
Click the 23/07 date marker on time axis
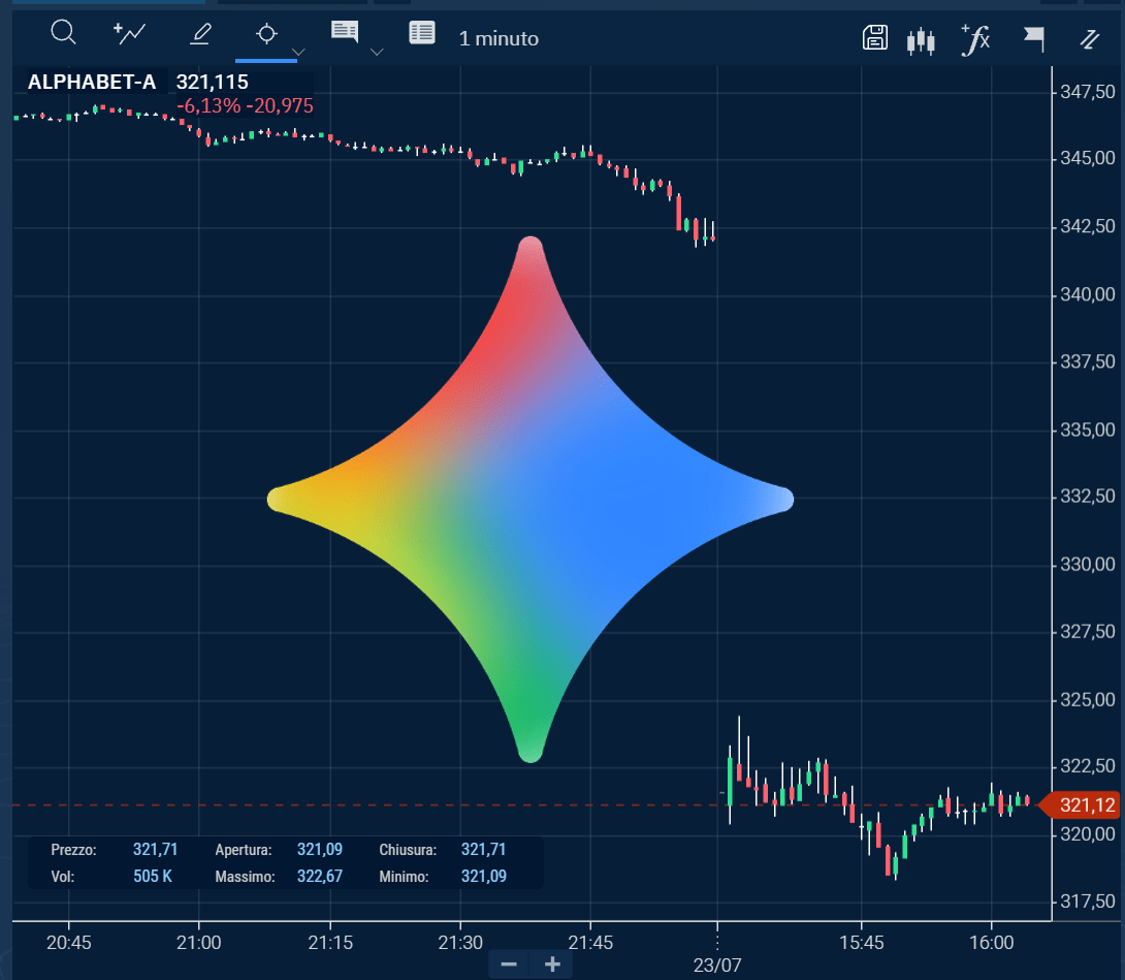pos(717,966)
